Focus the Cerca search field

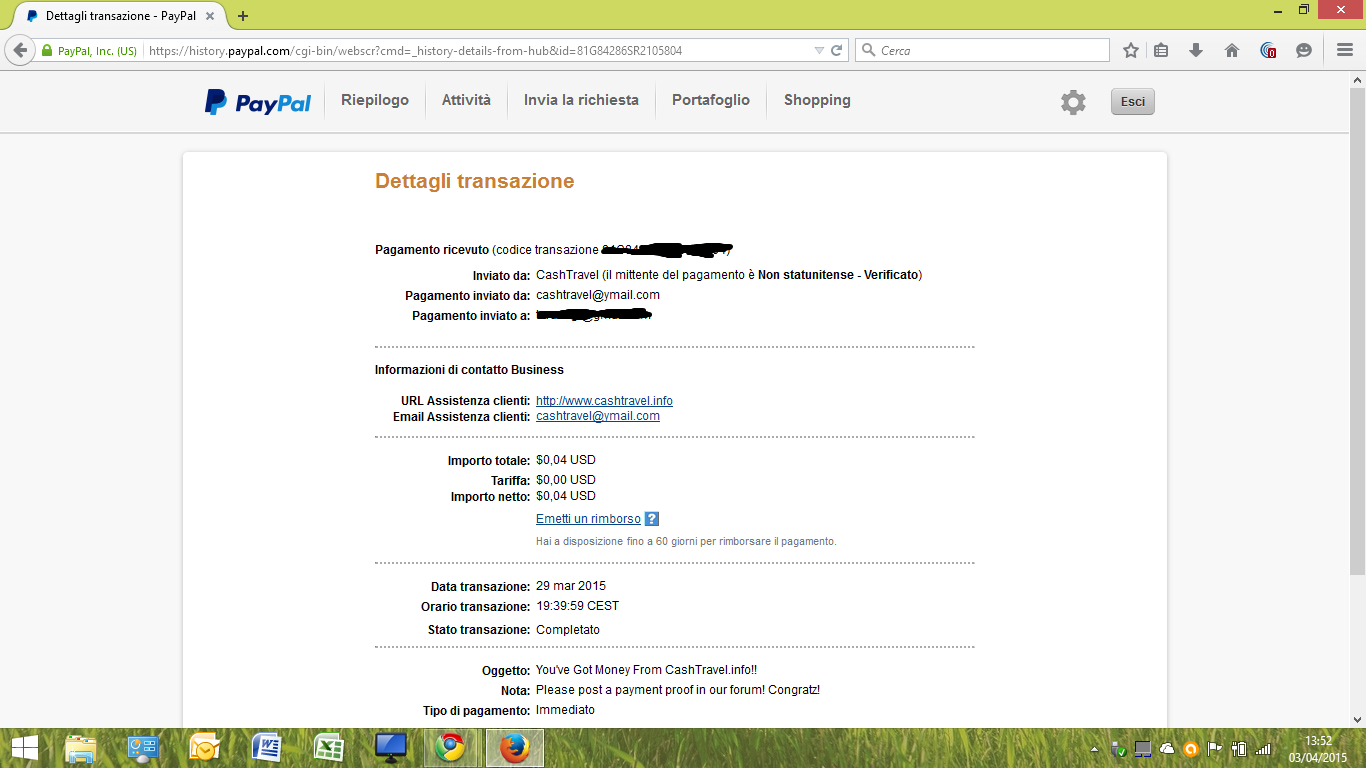982,50
